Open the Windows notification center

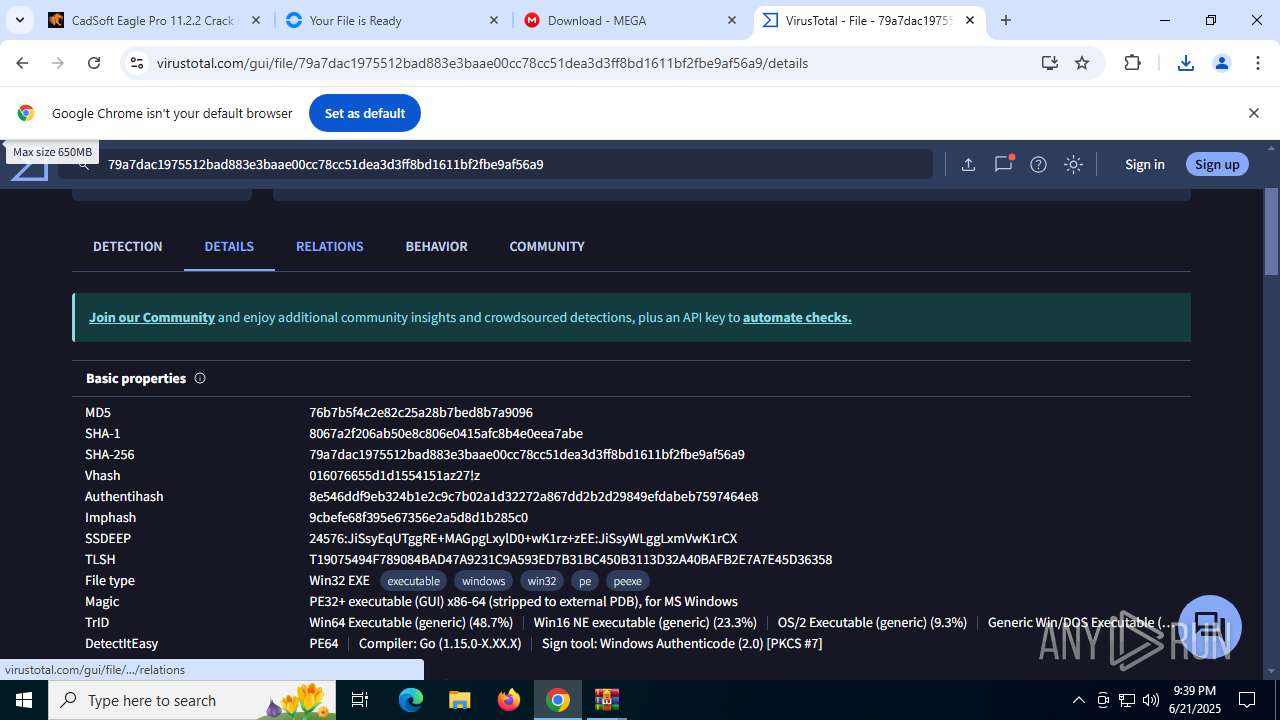1247,700
